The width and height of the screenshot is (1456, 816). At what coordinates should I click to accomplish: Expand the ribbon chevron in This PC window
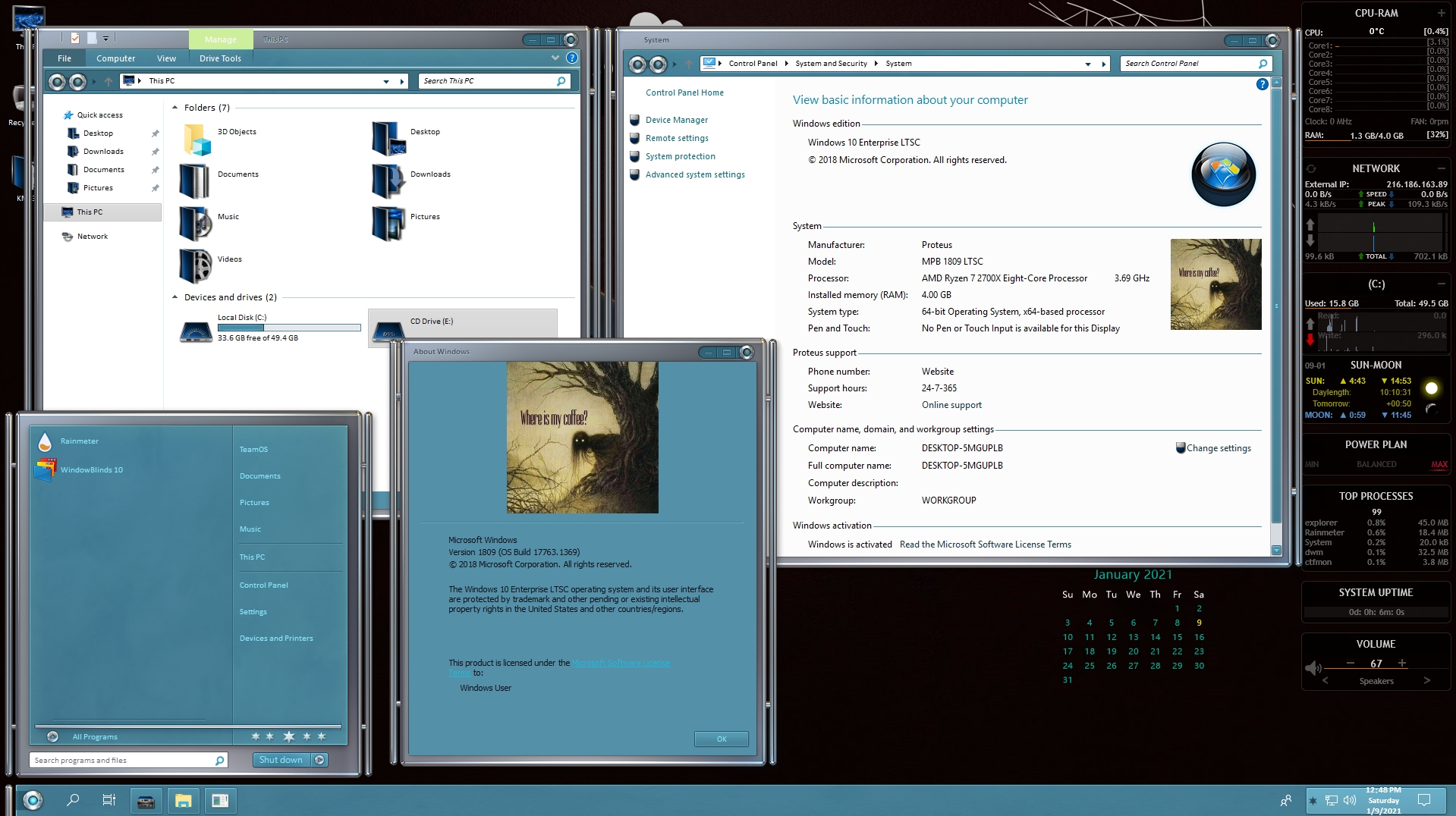[x=555, y=58]
